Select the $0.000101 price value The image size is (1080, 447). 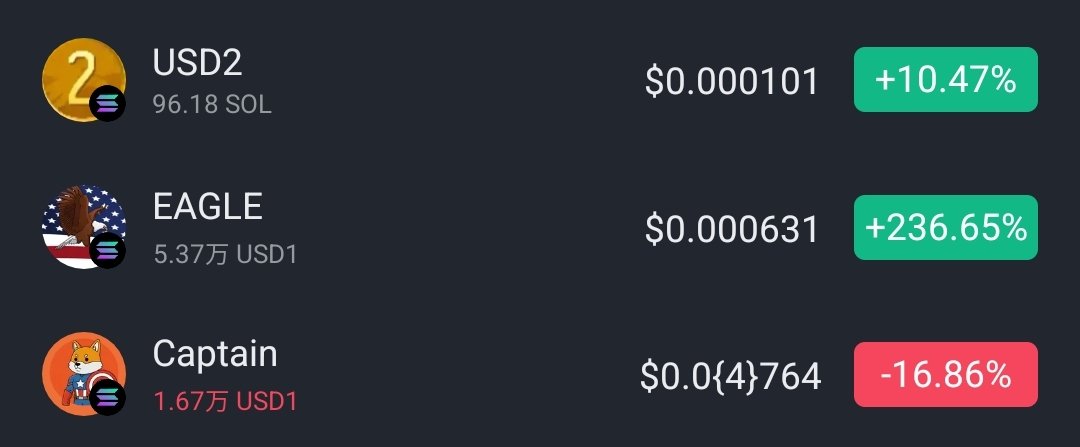click(x=731, y=81)
